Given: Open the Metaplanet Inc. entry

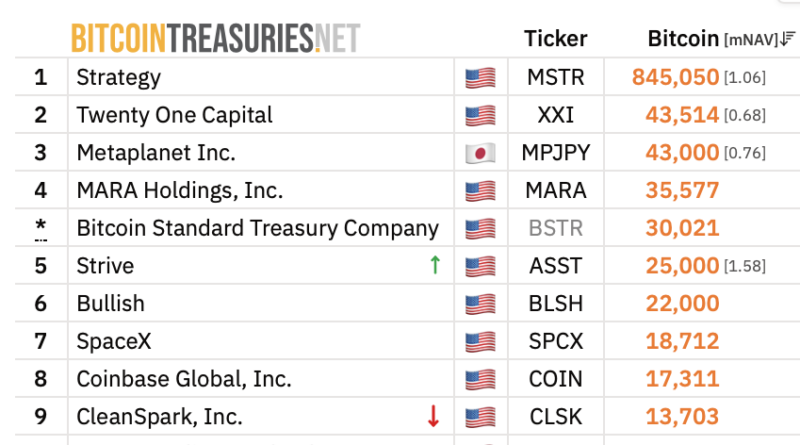Looking at the screenshot, I should point(156,153).
